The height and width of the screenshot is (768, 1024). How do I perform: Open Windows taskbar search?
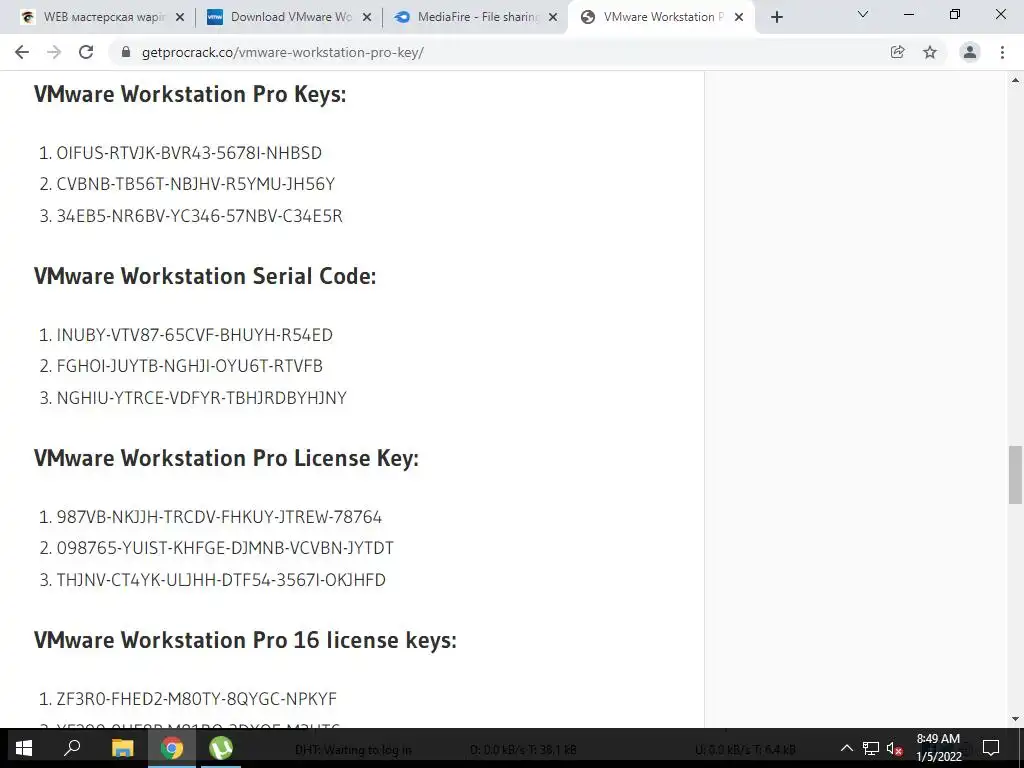pos(72,748)
